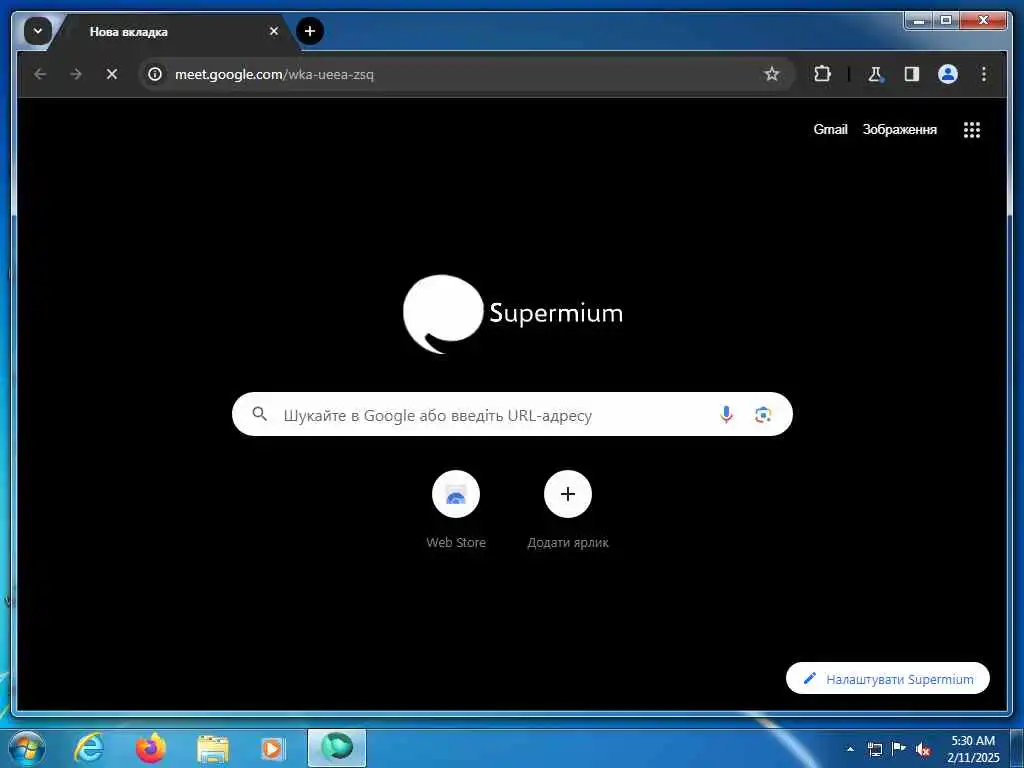Open the tab search dropdown arrow
1024x768 pixels.
(x=37, y=31)
